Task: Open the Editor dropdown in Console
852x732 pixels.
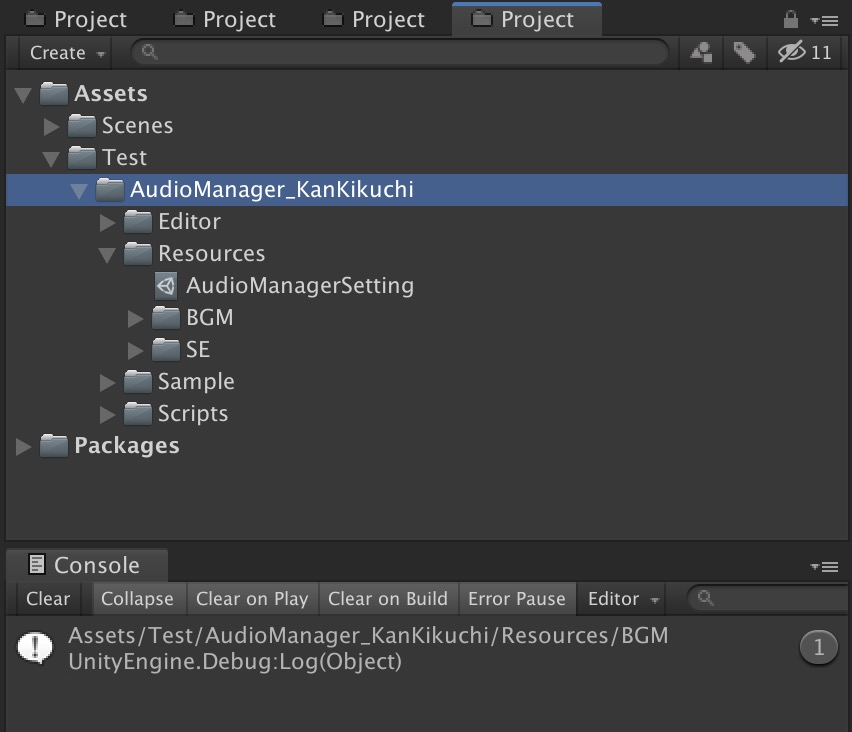Action: pos(624,599)
